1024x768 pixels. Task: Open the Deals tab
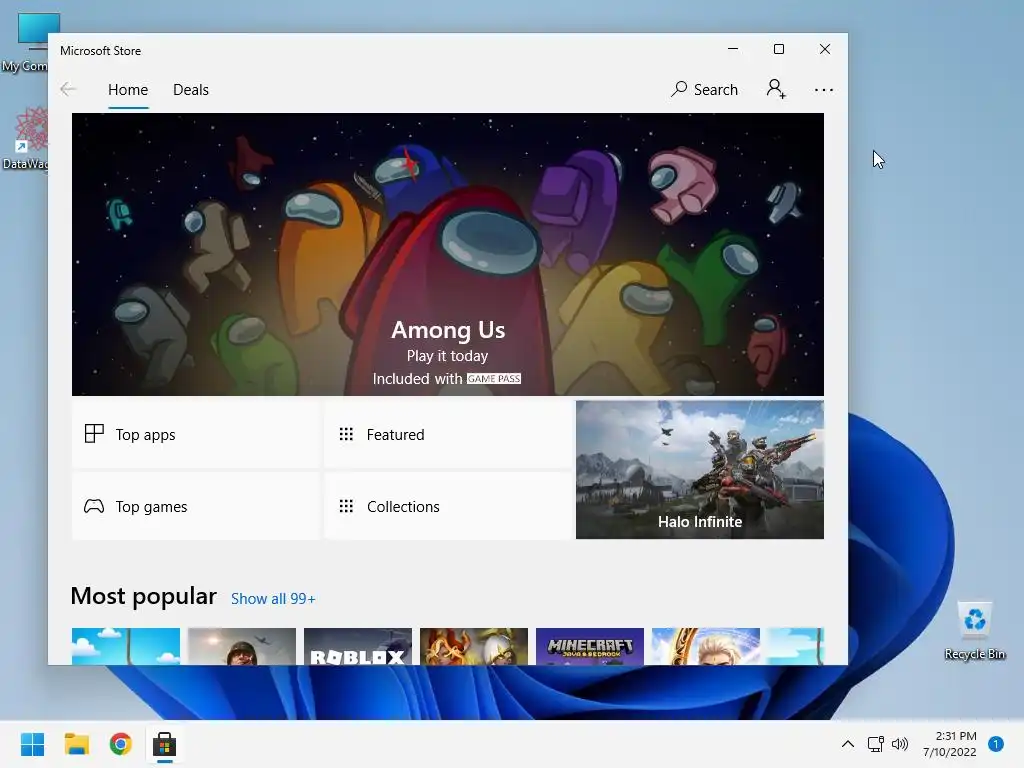click(191, 89)
